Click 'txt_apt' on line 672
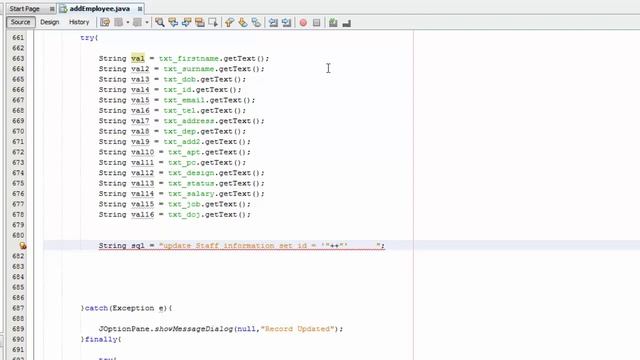Viewport: 640px width, 360px height. click(x=184, y=152)
